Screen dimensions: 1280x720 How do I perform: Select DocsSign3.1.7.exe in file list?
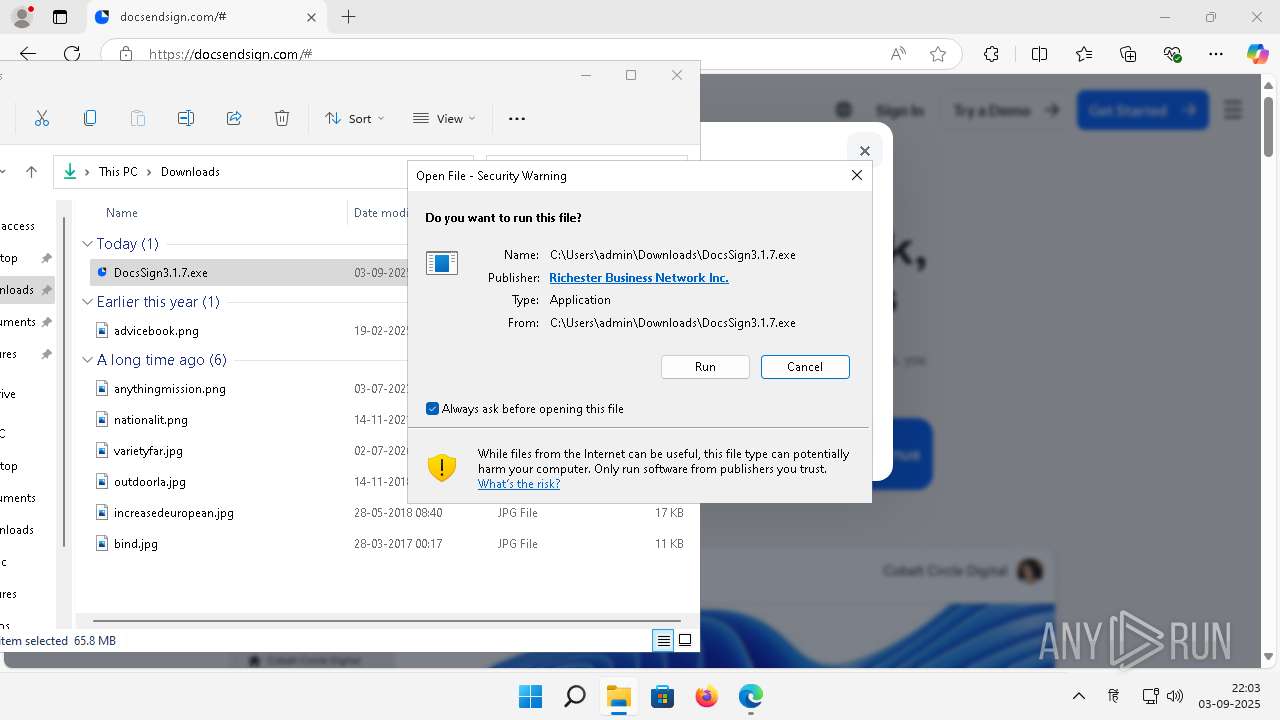click(x=160, y=272)
